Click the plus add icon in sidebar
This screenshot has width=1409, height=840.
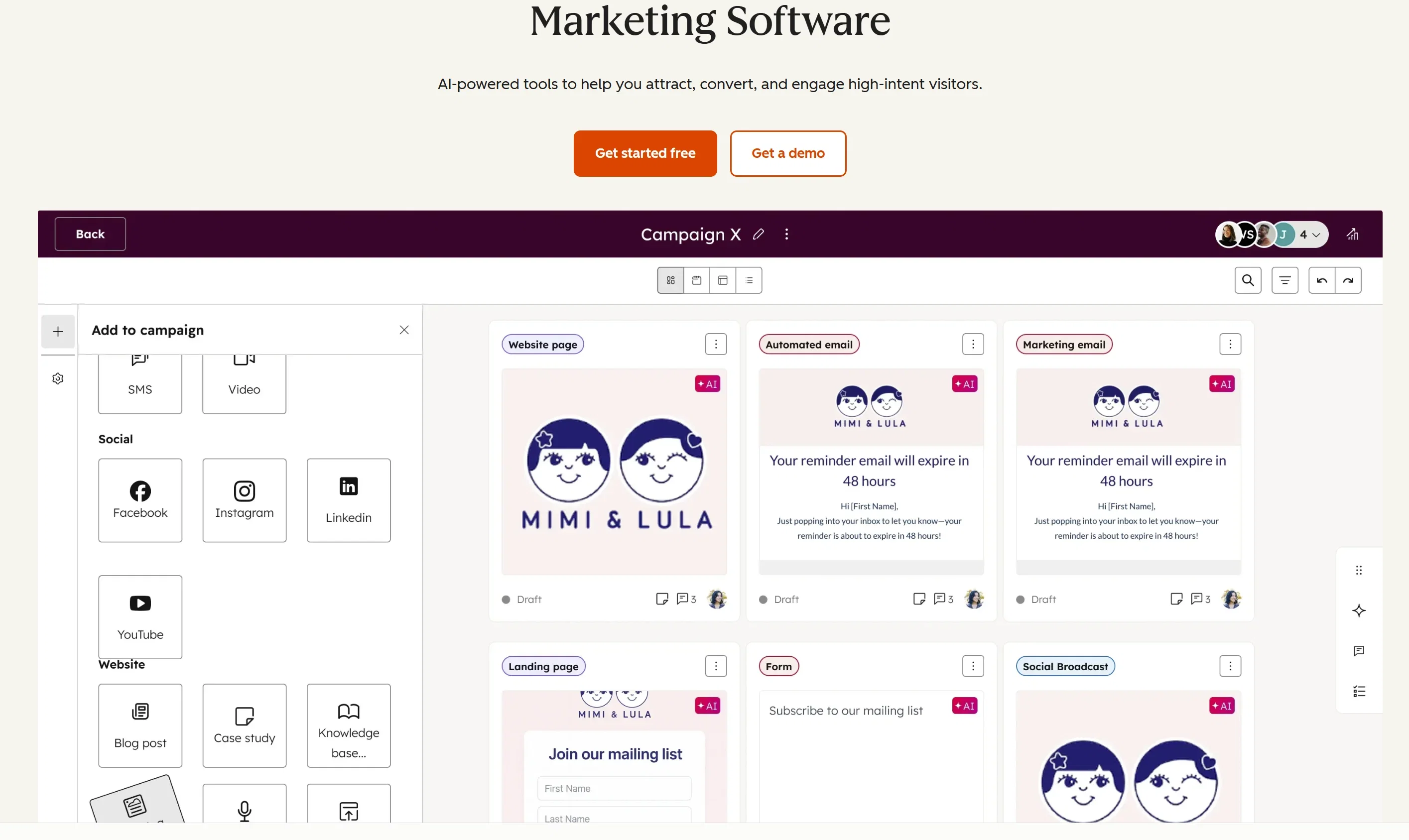point(58,332)
